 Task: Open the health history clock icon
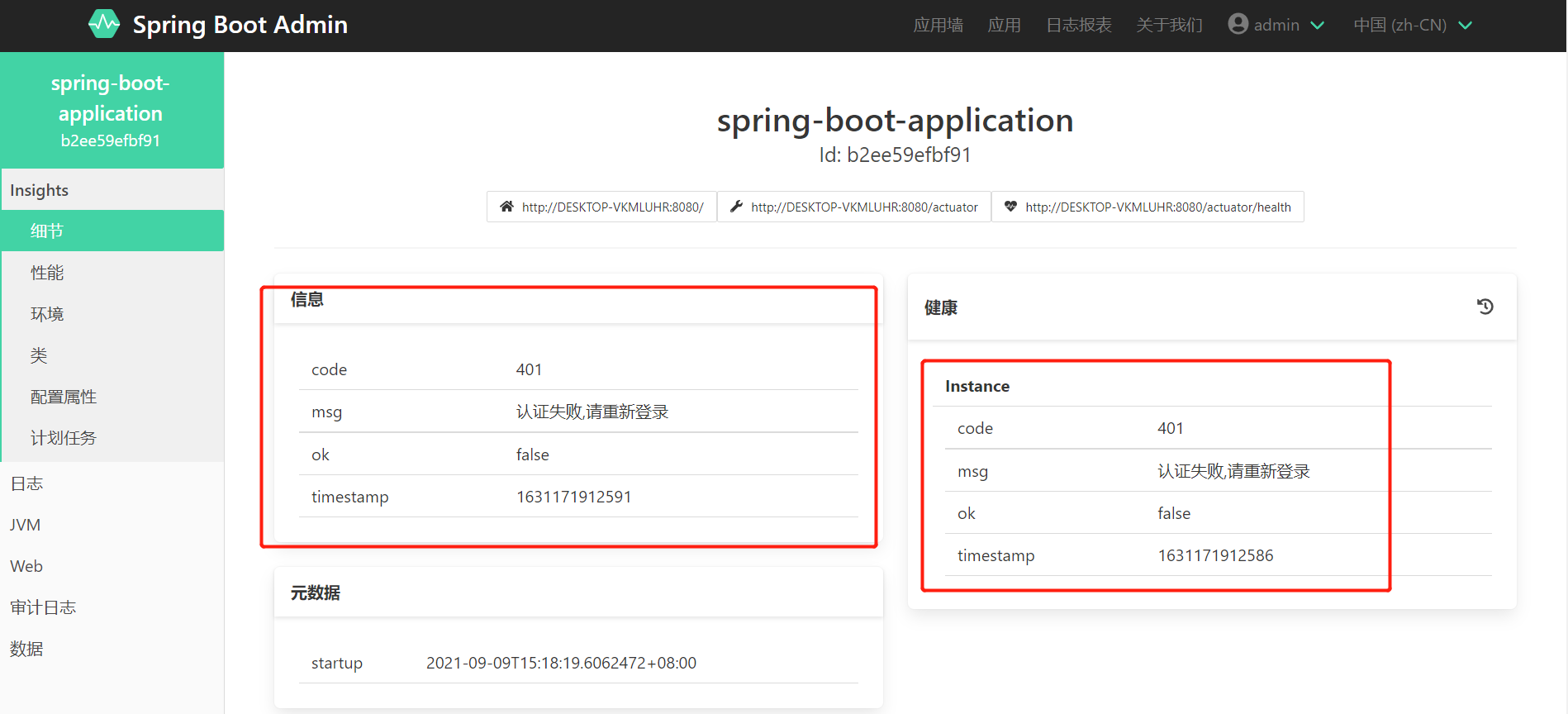[x=1485, y=307]
